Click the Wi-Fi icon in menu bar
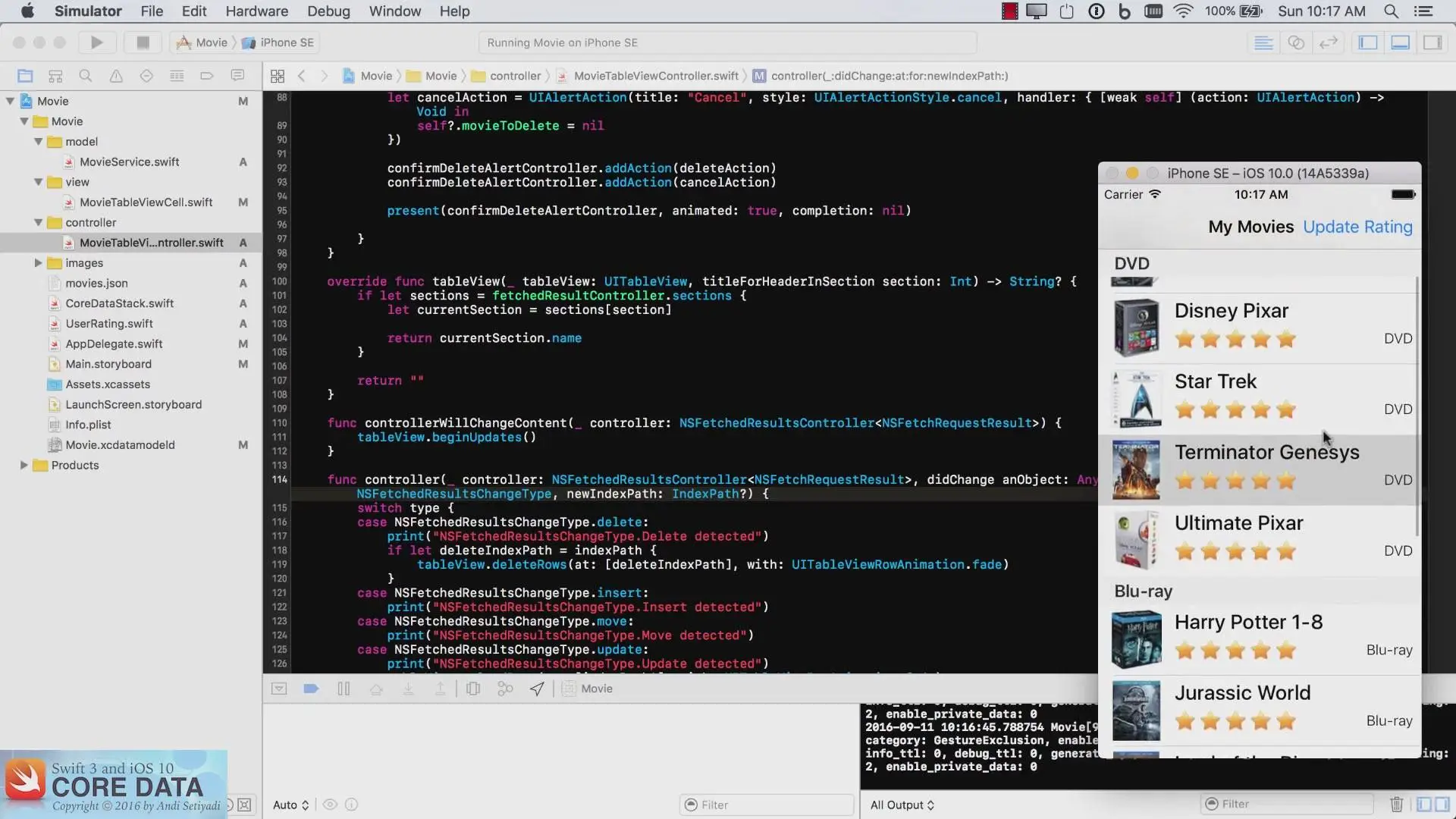The image size is (1456, 819). 1183,11
